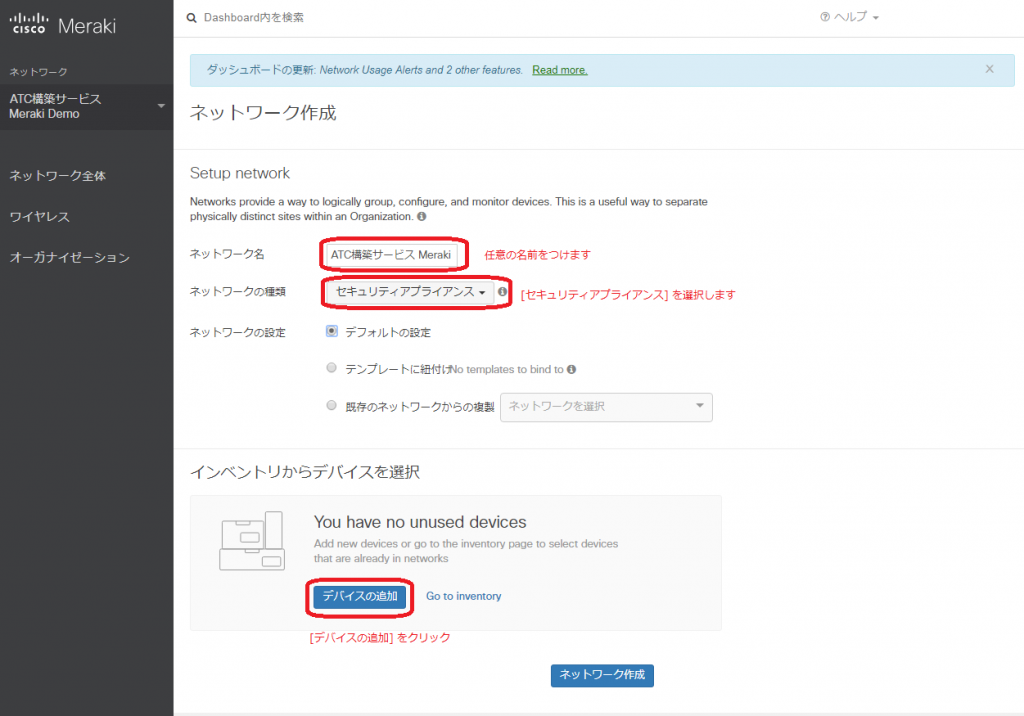This screenshot has height=716, width=1024.
Task: Click the info icon after "Organization."
Action: tap(422, 216)
